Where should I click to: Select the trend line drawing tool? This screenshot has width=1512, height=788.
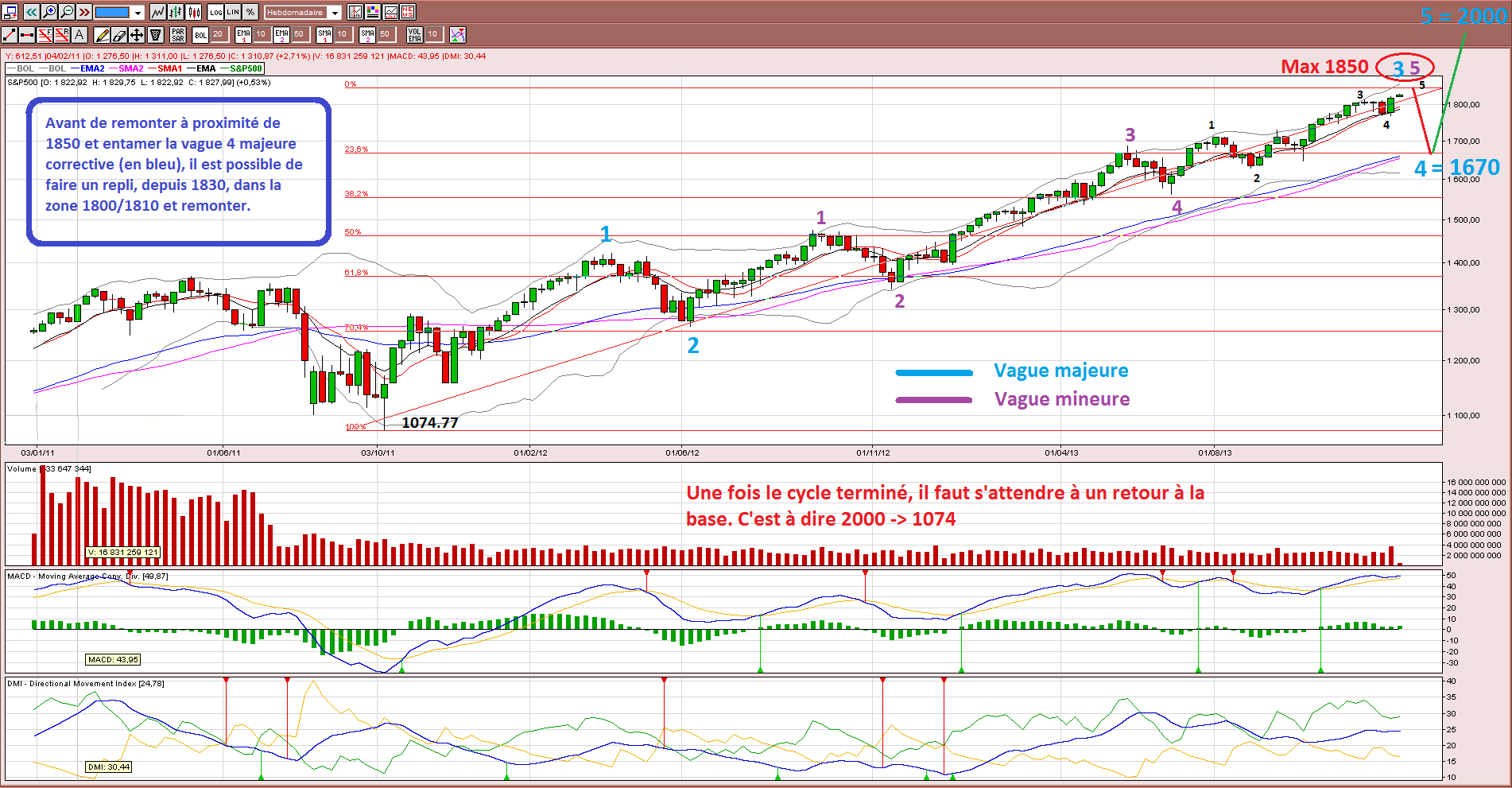coord(10,35)
